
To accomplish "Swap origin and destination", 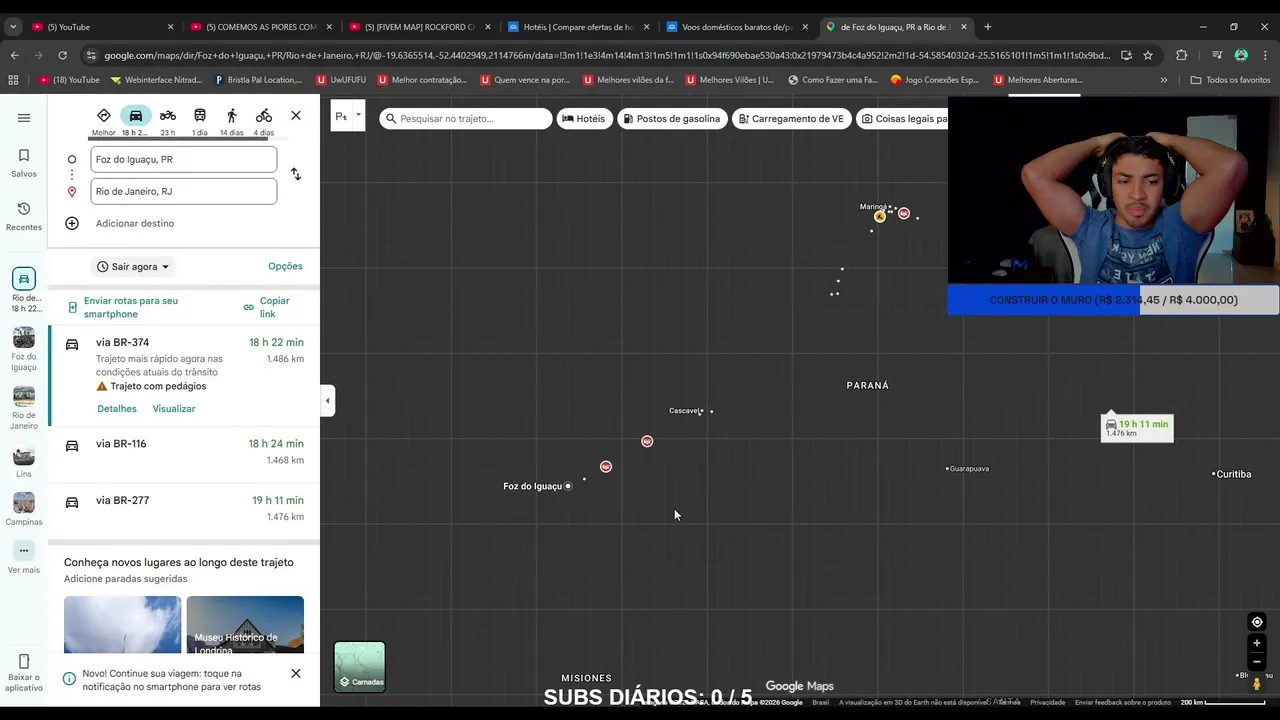I will click(296, 174).
